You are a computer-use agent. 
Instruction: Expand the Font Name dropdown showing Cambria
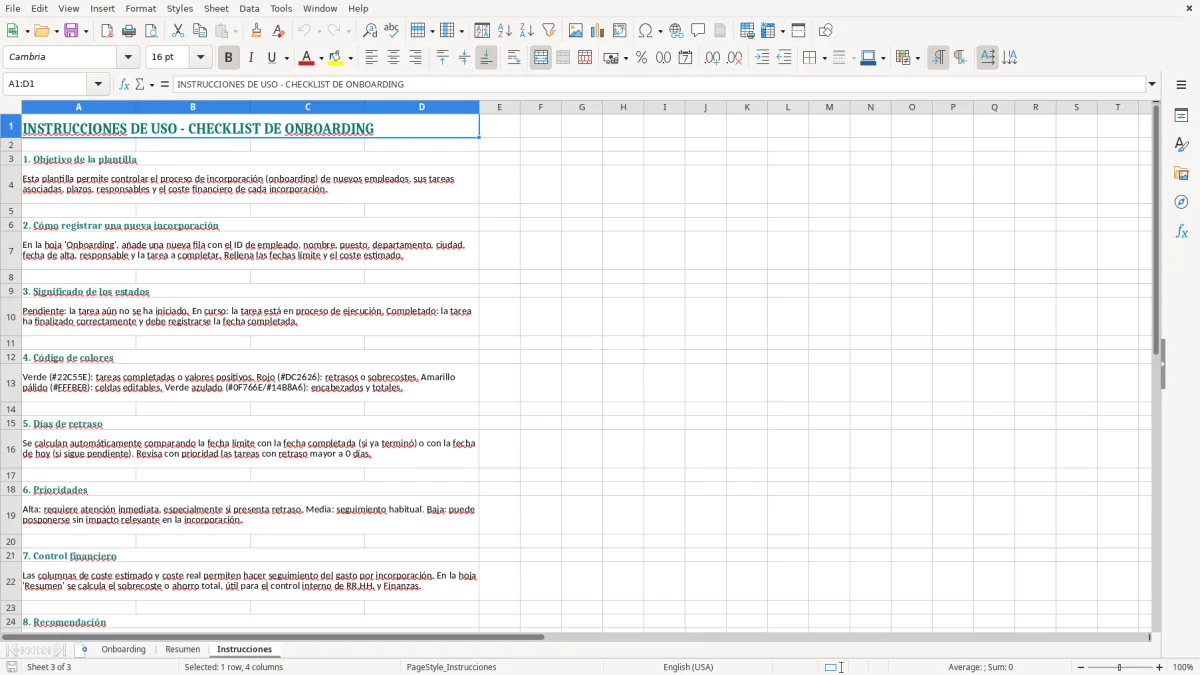(127, 58)
